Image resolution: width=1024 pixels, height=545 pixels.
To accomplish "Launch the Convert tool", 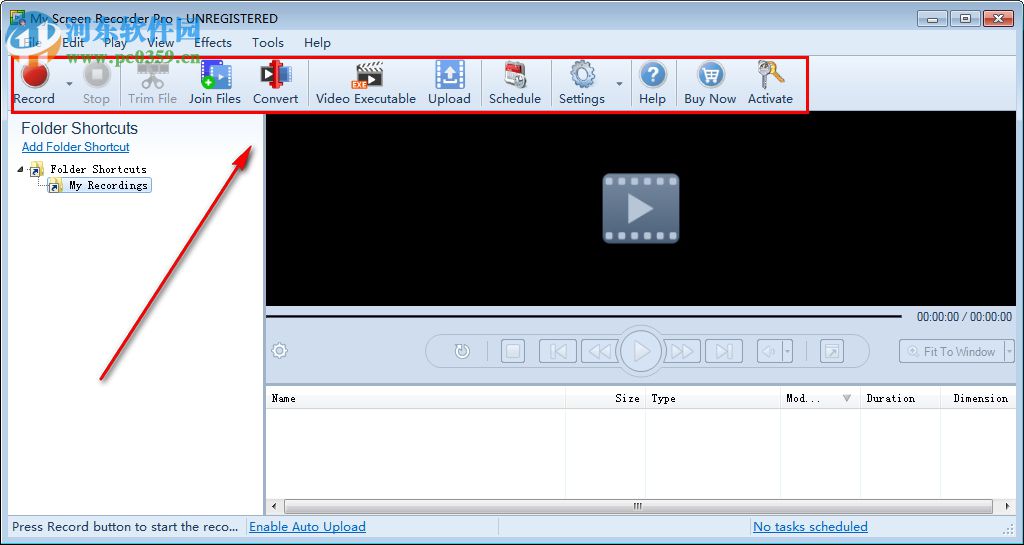I will pos(276,84).
